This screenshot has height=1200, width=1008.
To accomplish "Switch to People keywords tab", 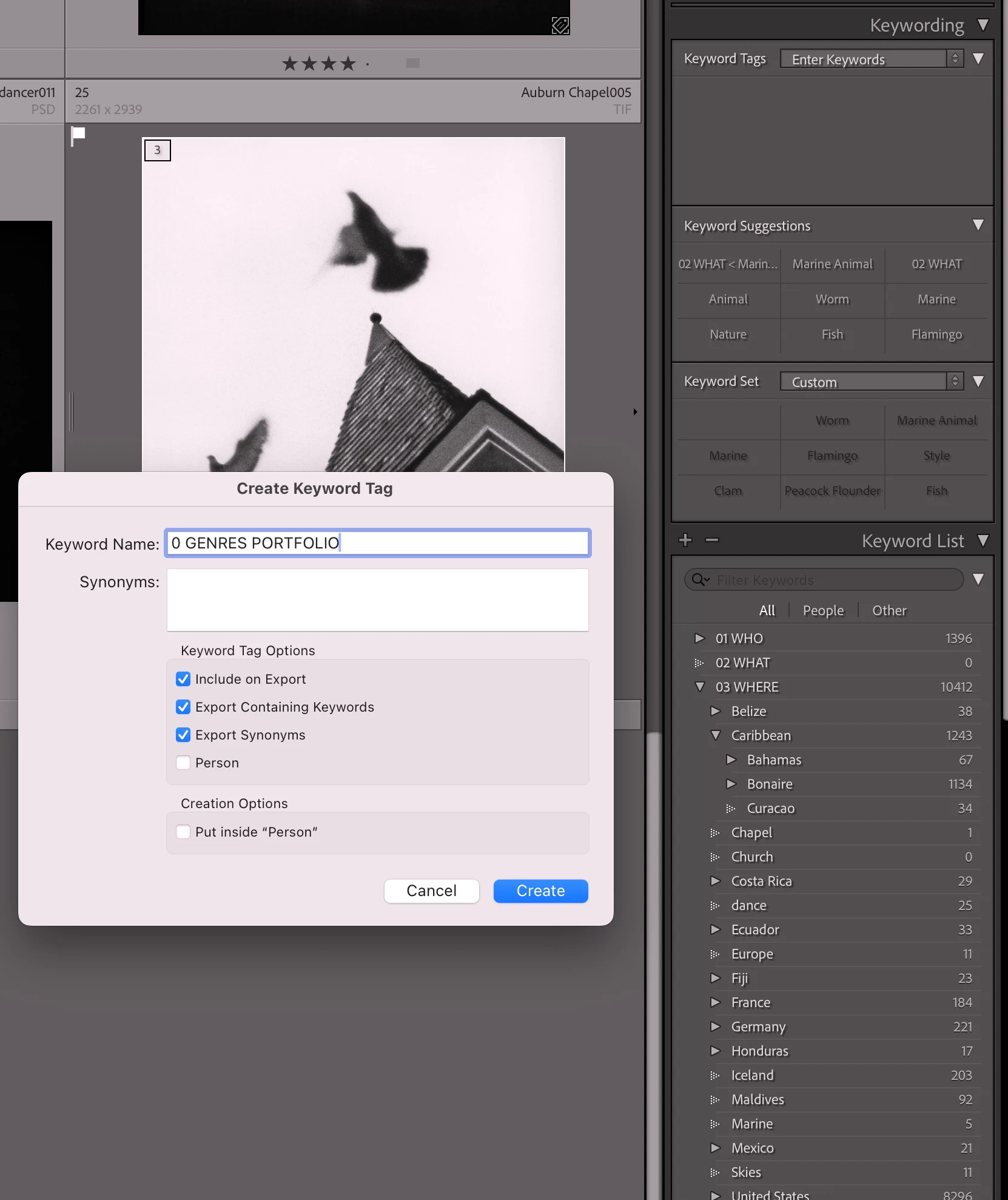I will (x=823, y=610).
